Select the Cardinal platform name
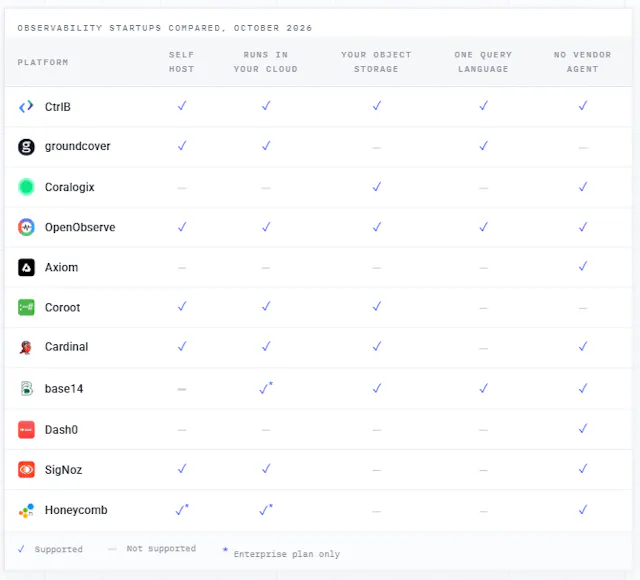The height and width of the screenshot is (580, 640). click(x=66, y=347)
